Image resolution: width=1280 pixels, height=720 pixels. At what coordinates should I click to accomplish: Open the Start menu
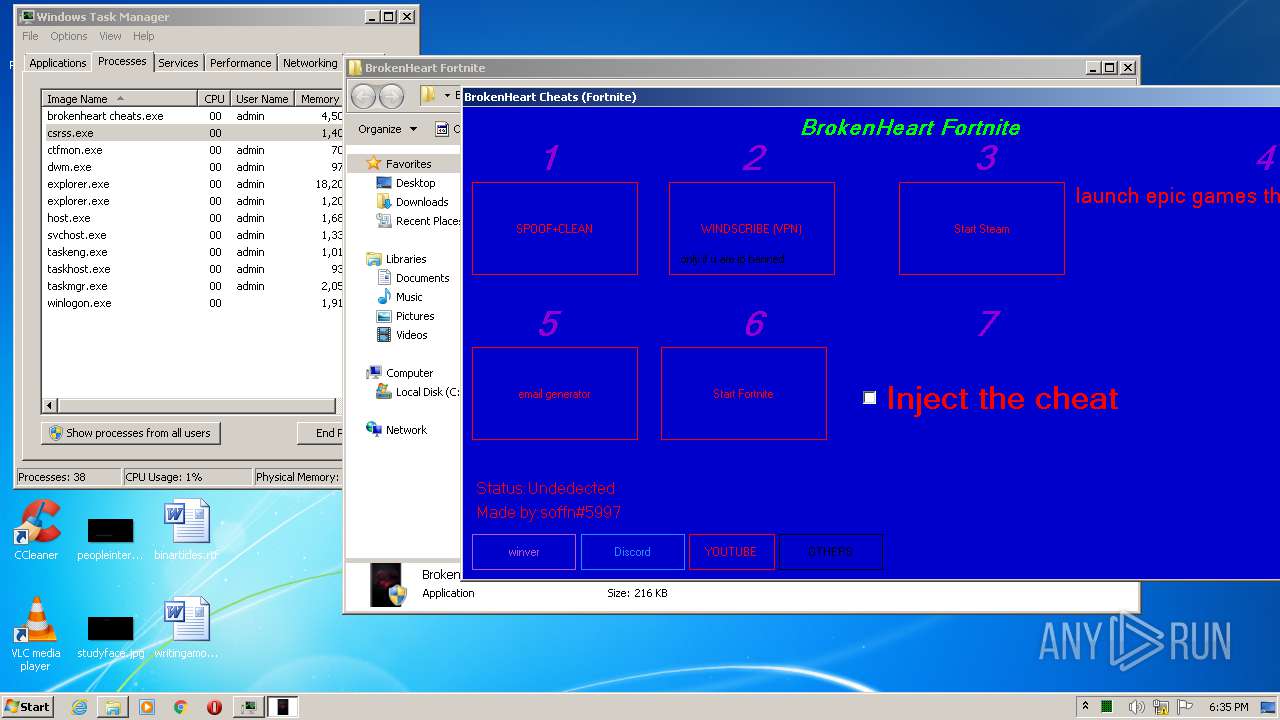[27, 707]
